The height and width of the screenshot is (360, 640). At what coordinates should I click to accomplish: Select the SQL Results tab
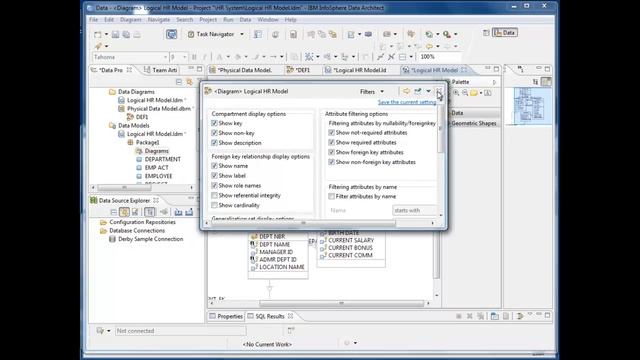point(270,316)
